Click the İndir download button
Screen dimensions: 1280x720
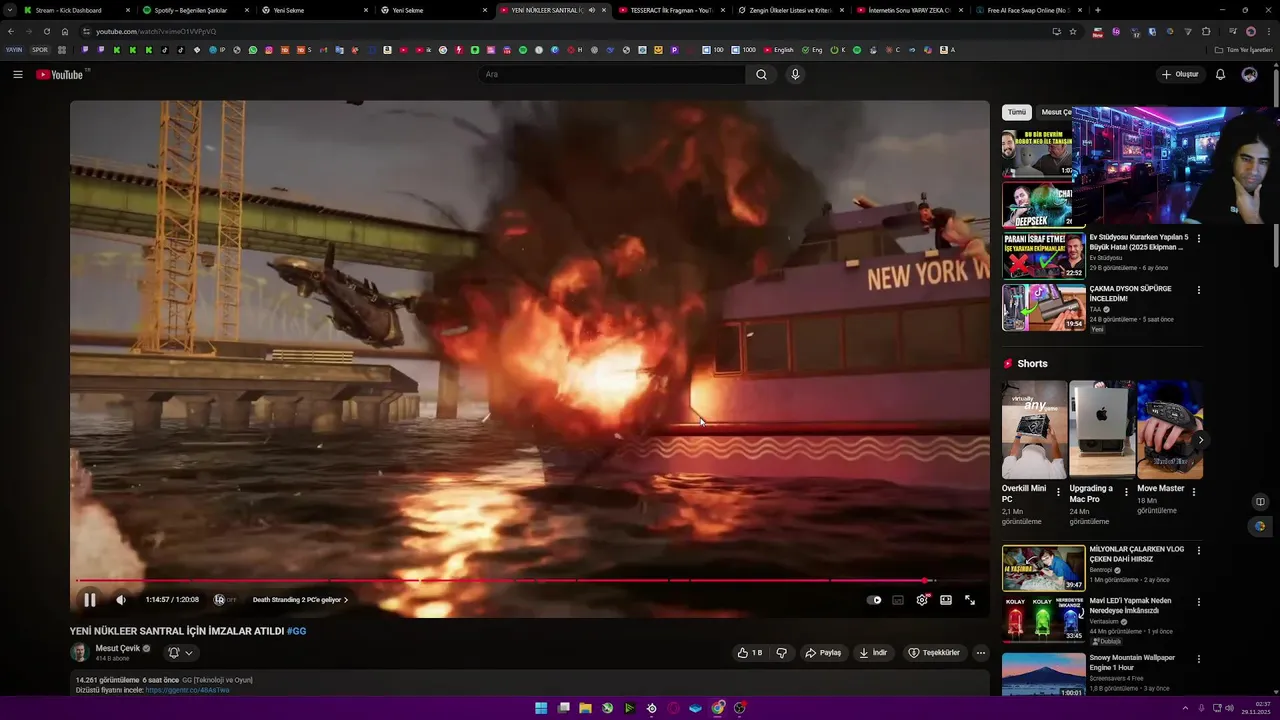(x=873, y=653)
